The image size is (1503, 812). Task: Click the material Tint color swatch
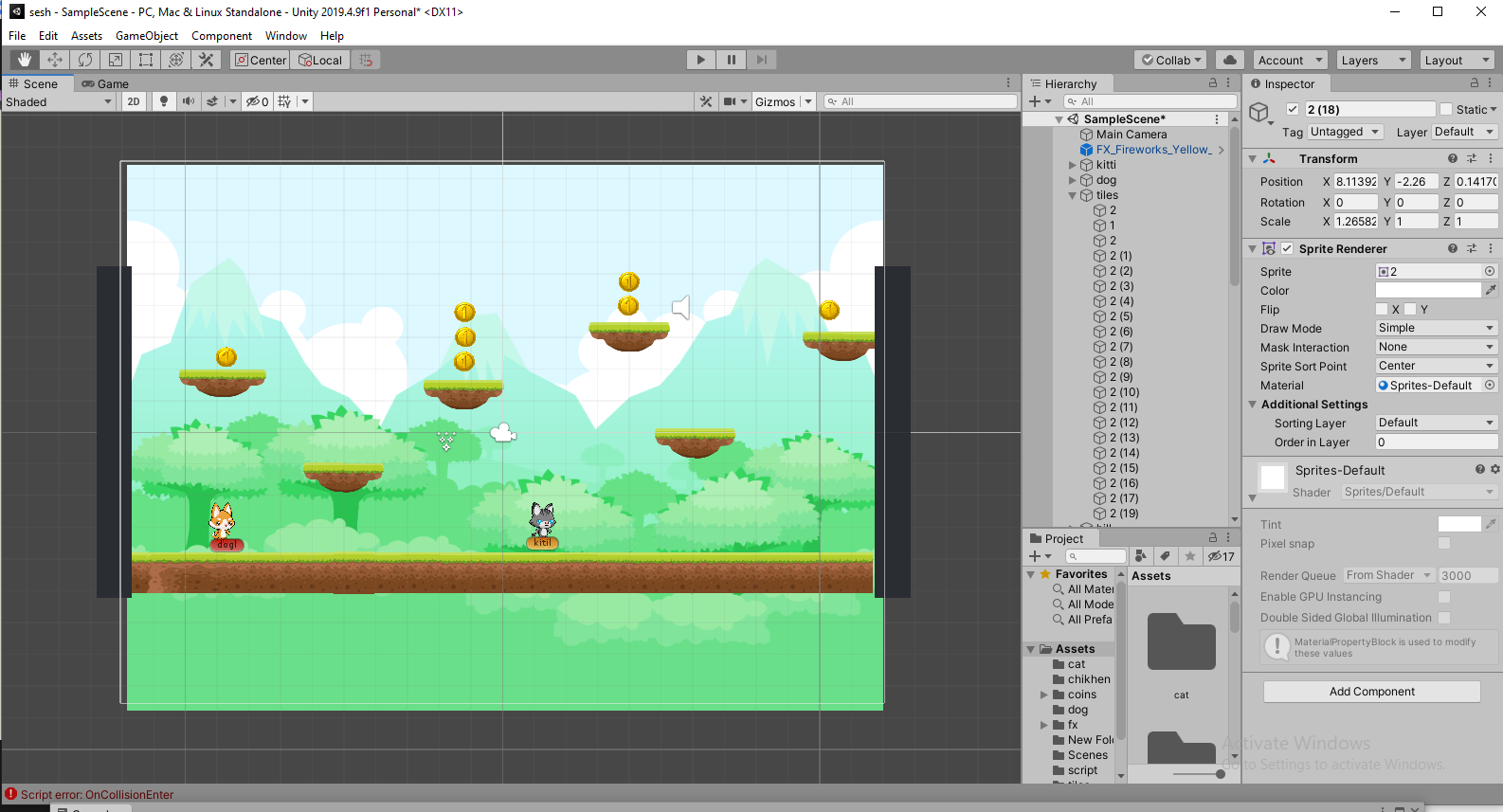pos(1459,524)
